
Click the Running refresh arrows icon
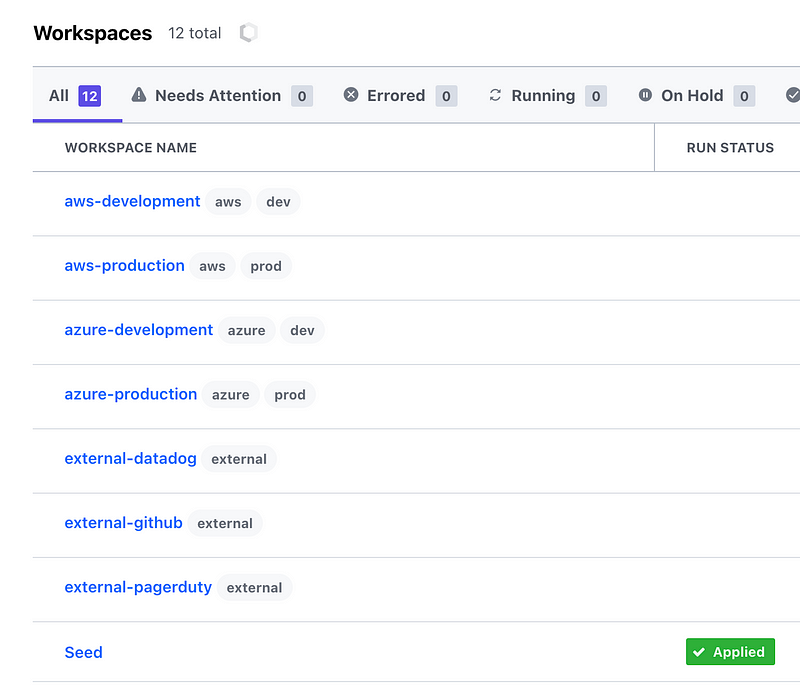[495, 95]
